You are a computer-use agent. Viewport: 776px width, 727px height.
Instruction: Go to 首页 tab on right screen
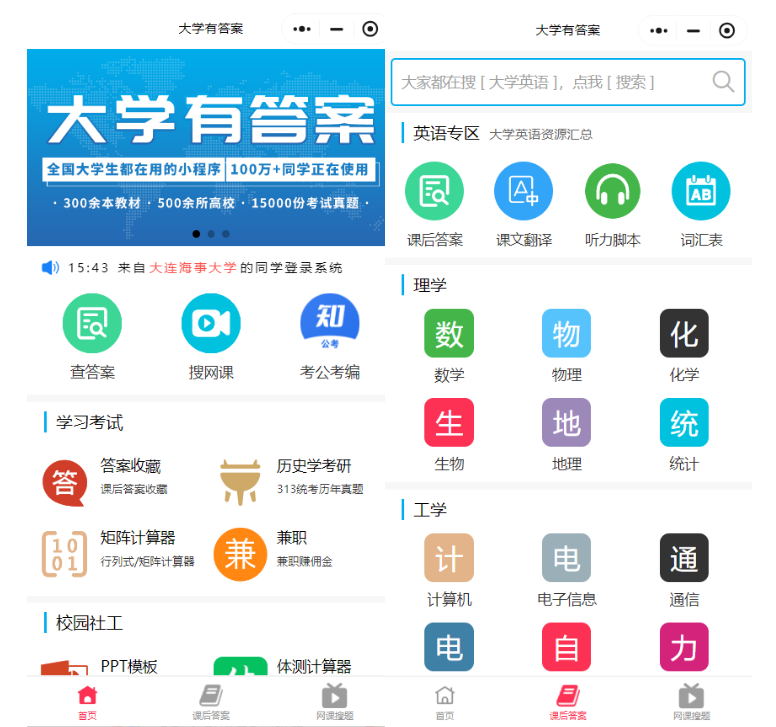(x=445, y=702)
